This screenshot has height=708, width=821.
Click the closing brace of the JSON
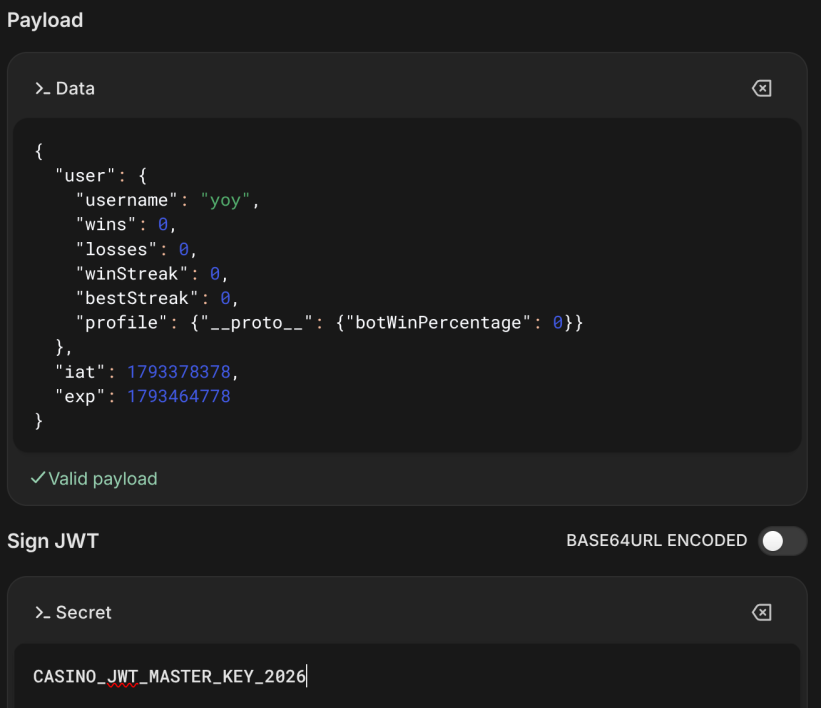tap(38, 421)
